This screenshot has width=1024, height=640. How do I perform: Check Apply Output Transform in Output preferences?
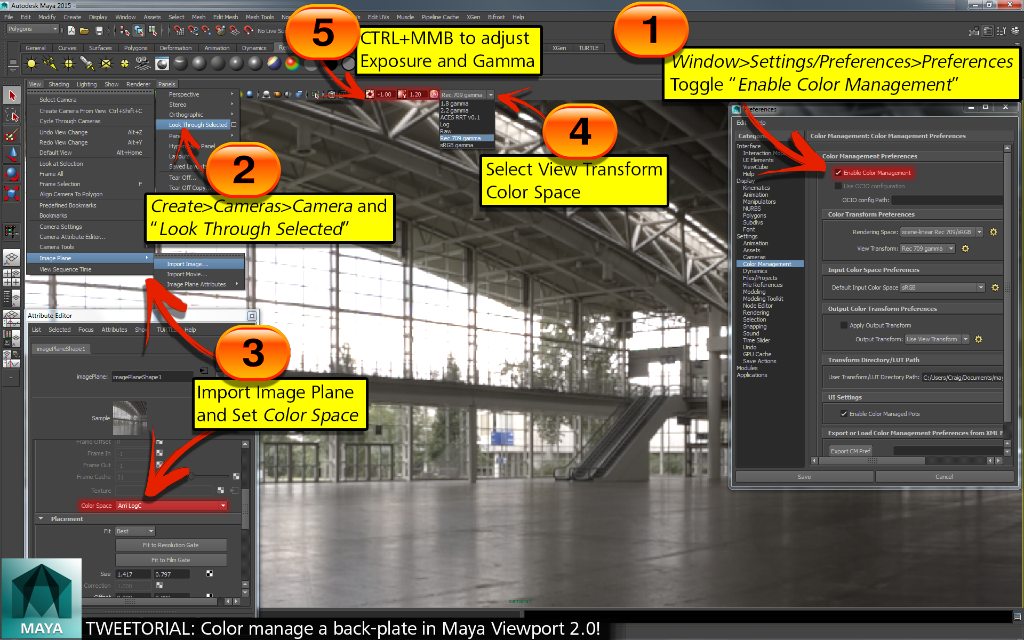[x=843, y=326]
